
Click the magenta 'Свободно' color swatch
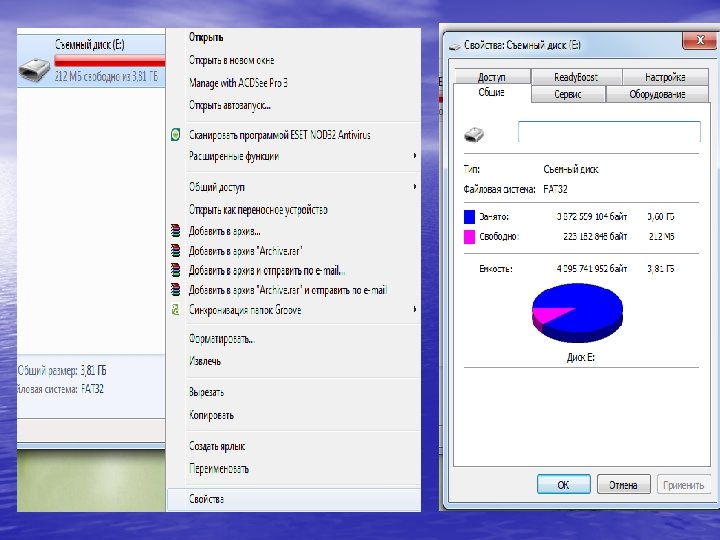pos(469,236)
